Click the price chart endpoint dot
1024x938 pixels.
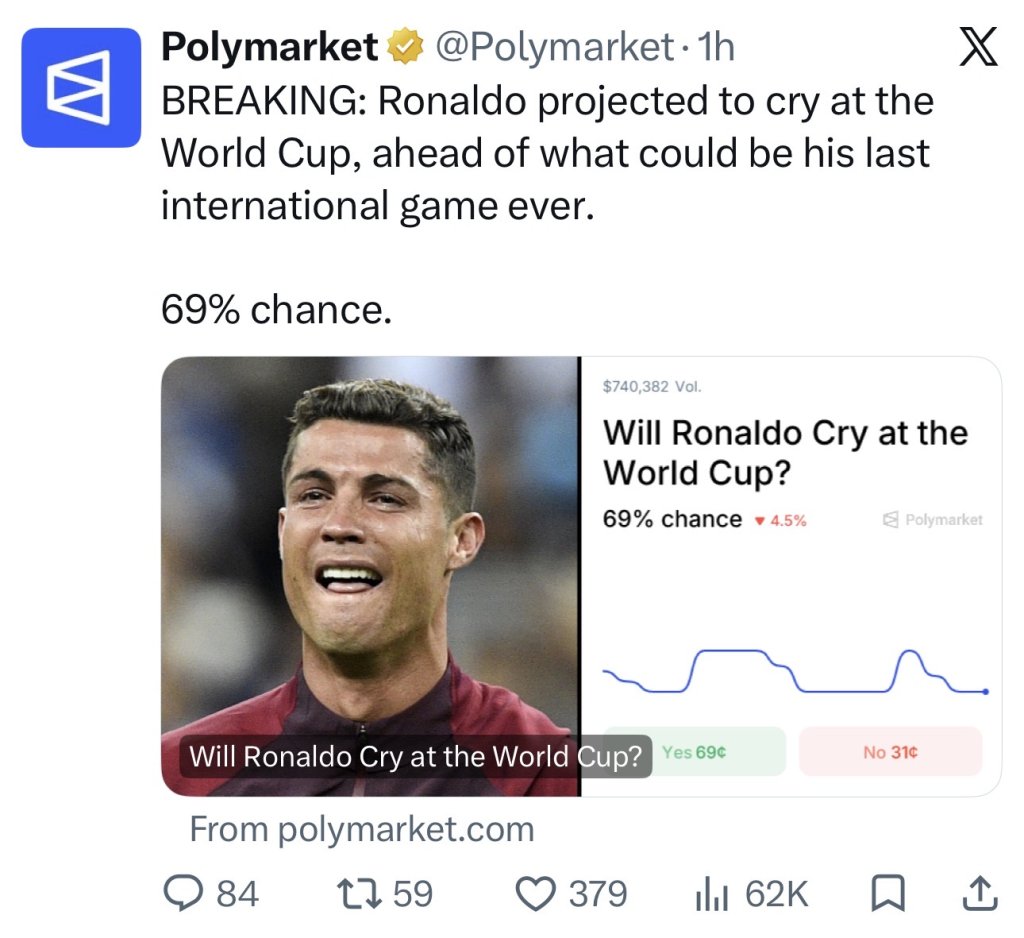pos(985,691)
